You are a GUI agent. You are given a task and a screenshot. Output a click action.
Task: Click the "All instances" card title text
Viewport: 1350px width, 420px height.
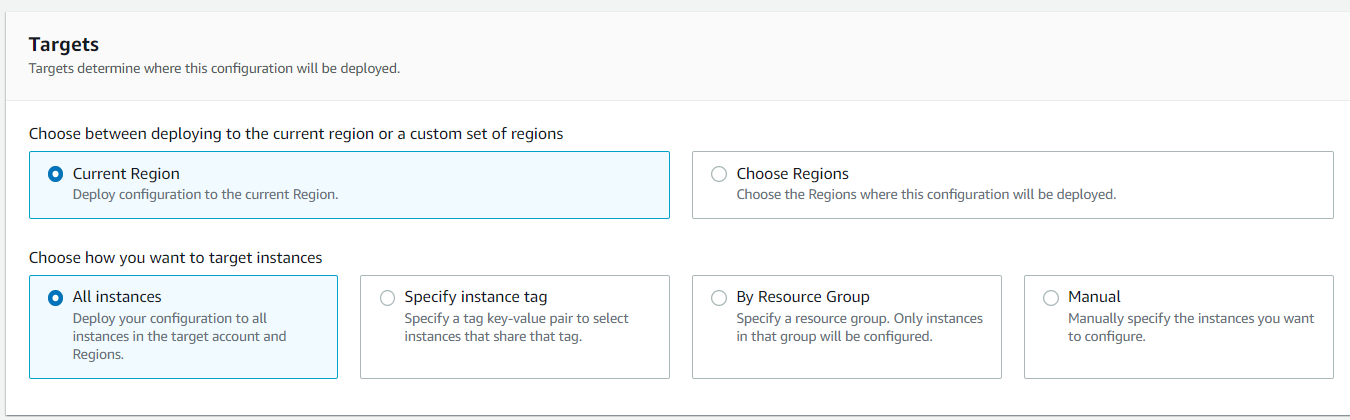click(117, 297)
